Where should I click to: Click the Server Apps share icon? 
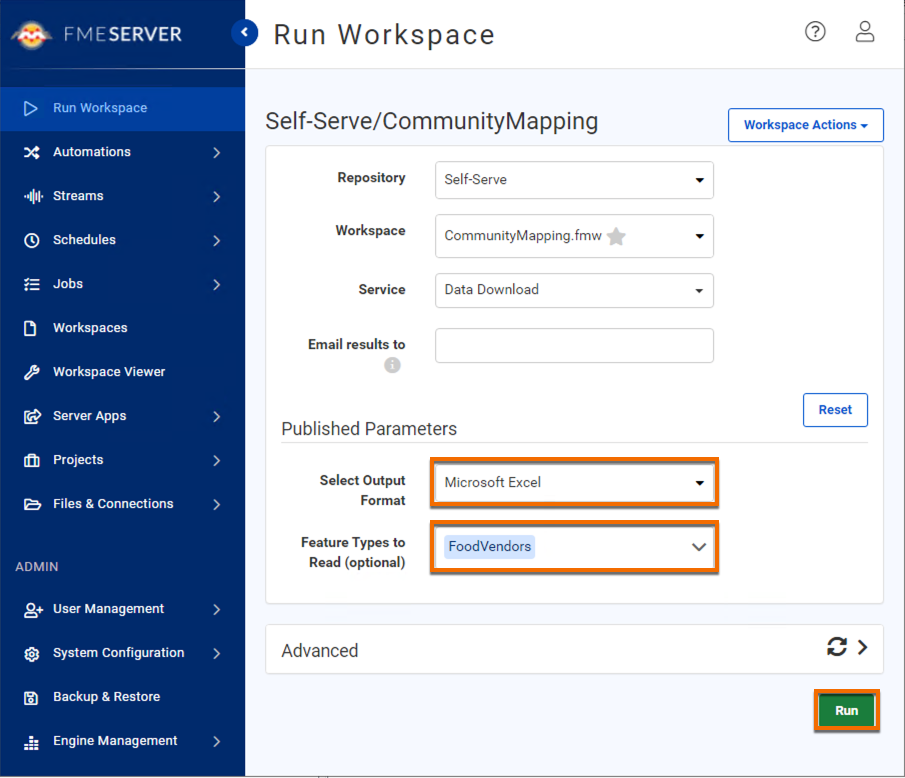tap(32, 416)
